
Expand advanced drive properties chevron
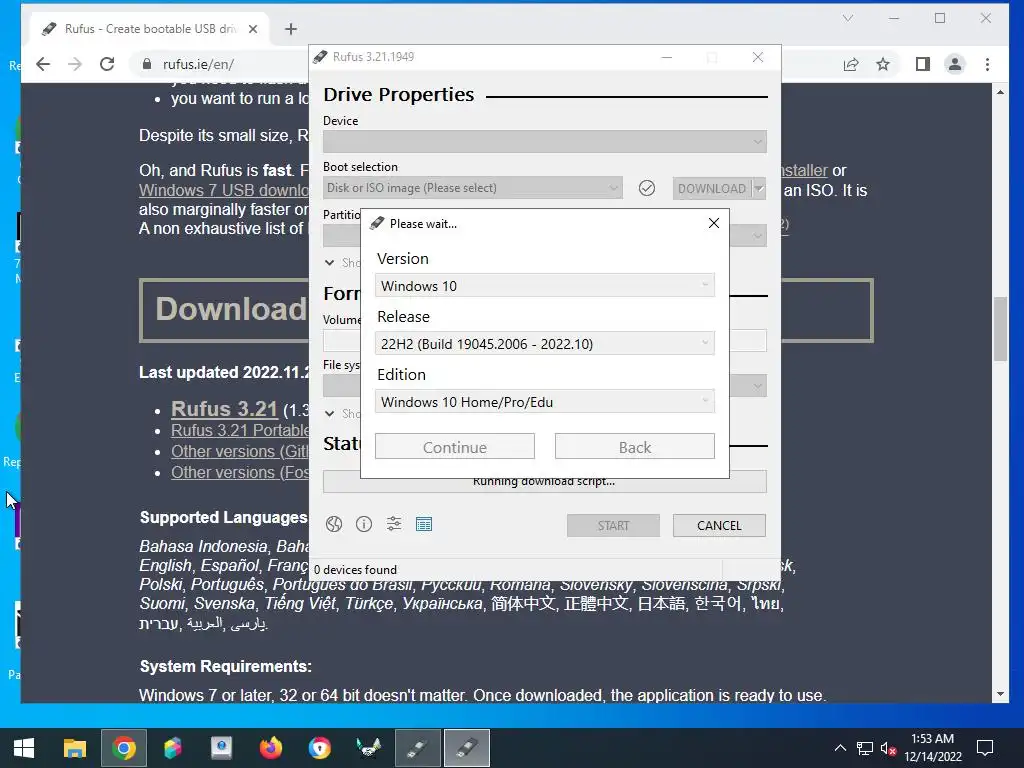point(329,263)
